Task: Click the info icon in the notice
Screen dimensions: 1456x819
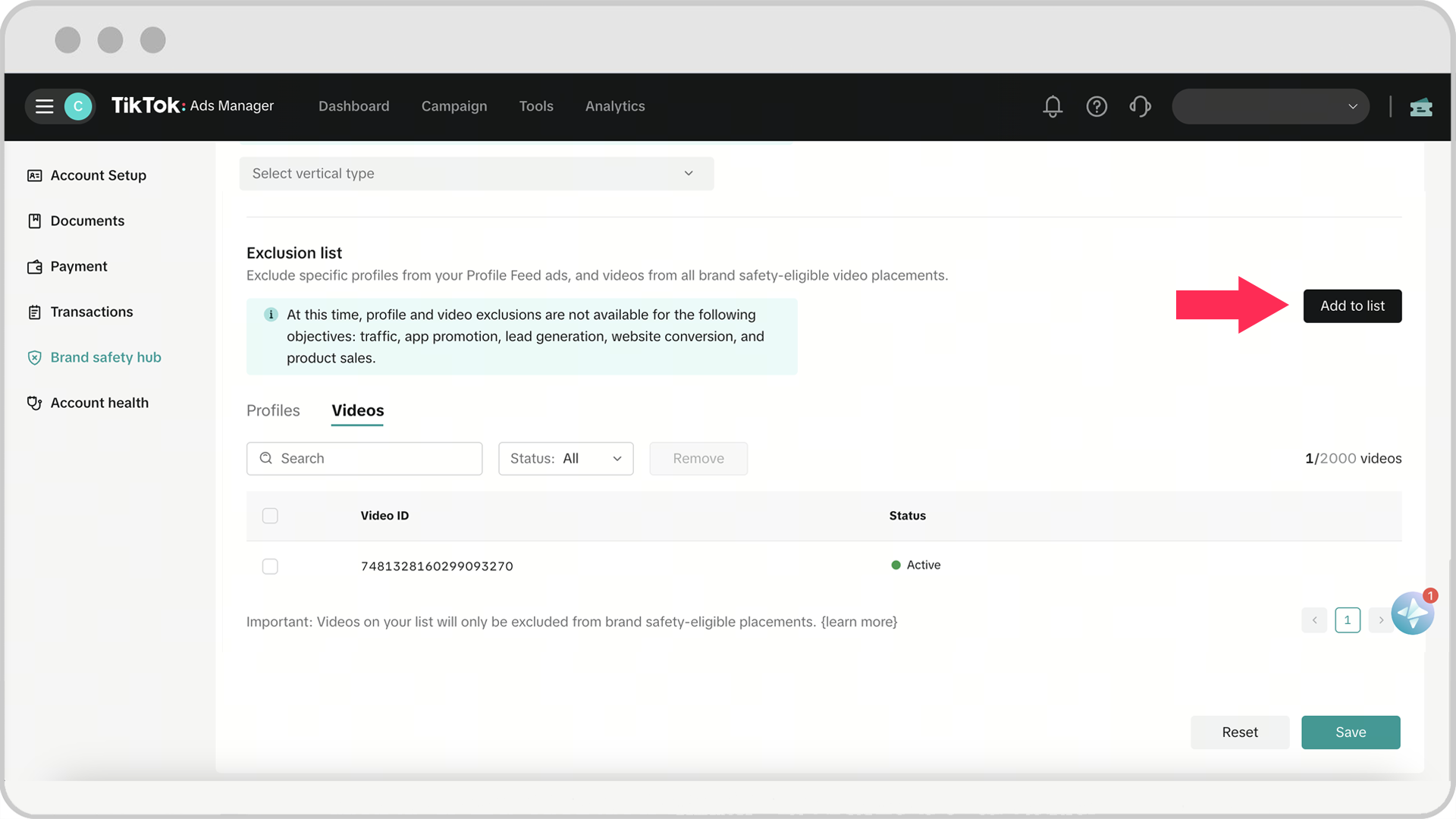Action: click(270, 314)
